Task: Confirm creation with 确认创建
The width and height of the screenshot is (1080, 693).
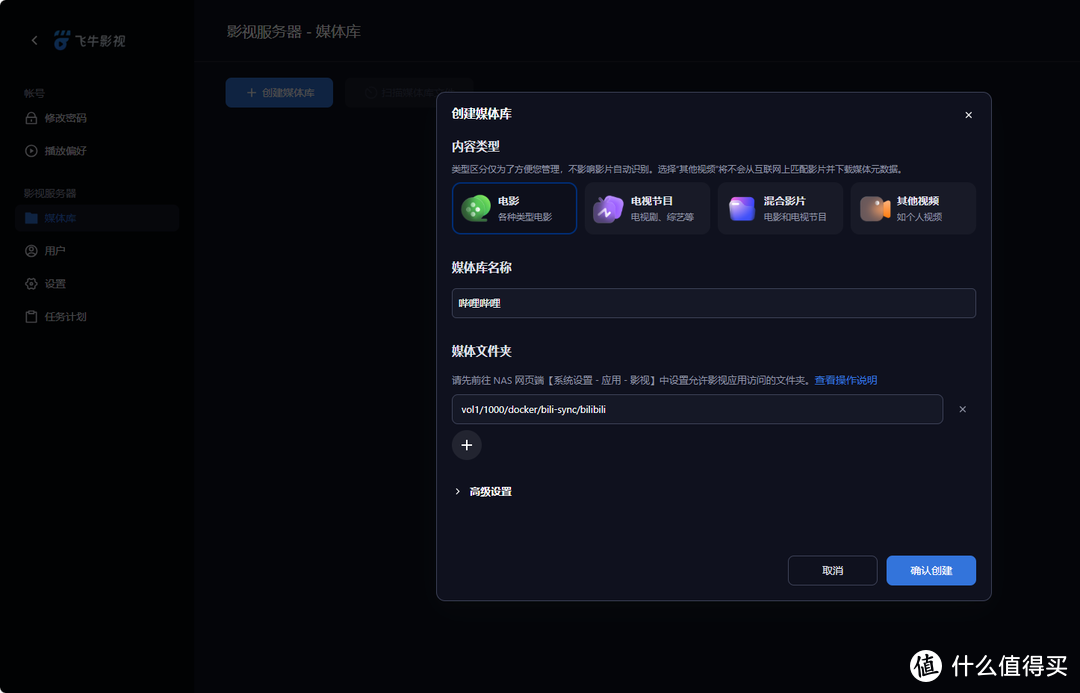Action: point(930,570)
